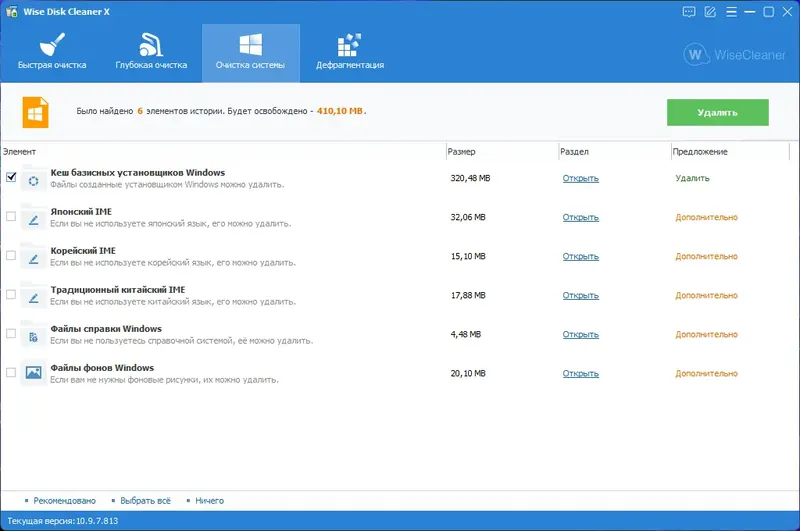Select the Очистка системы tab
The image size is (800, 531).
(x=251, y=53)
